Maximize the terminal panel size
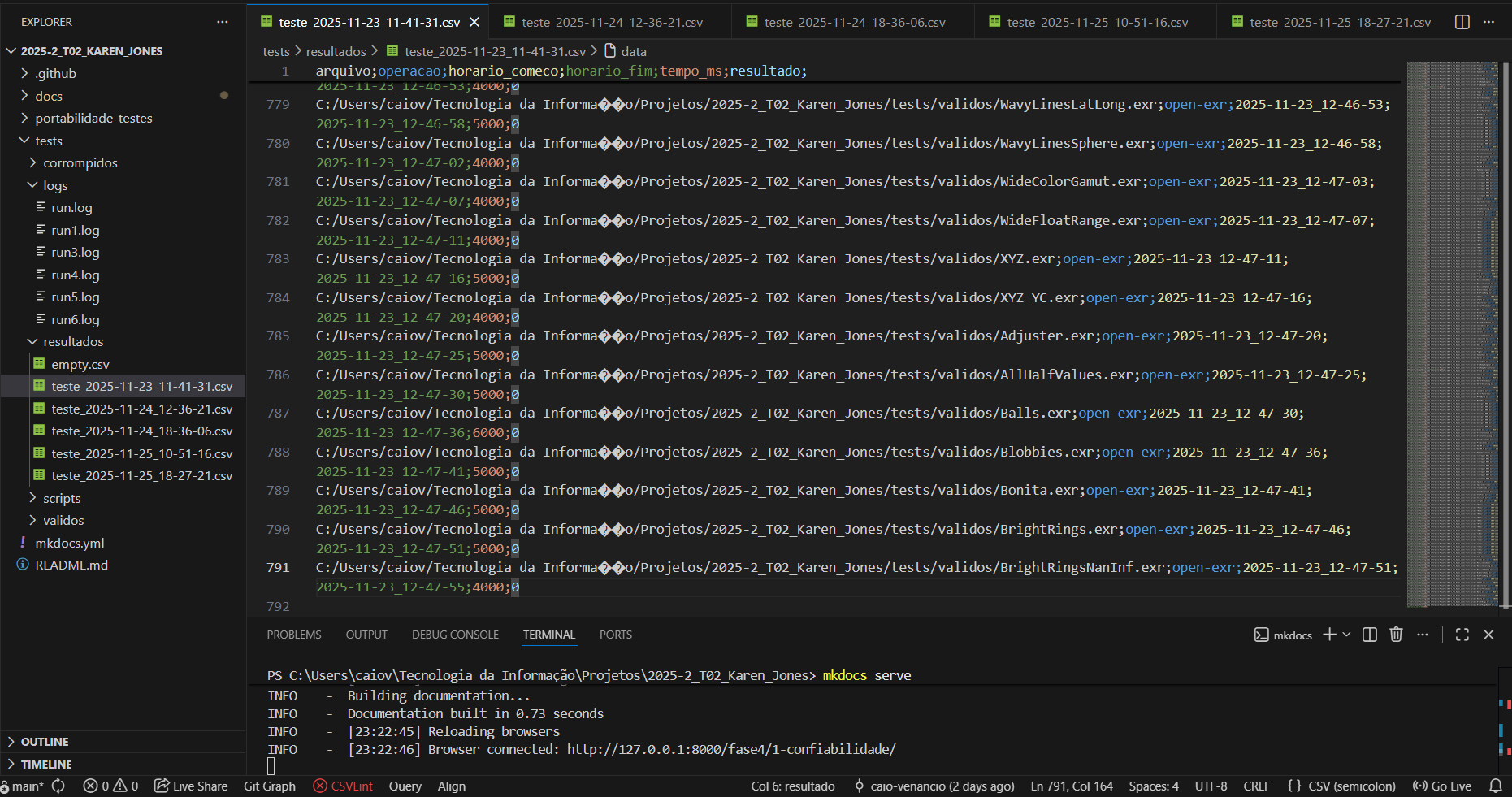Screen dimensions: 1512x797 pyautogui.click(x=1462, y=635)
